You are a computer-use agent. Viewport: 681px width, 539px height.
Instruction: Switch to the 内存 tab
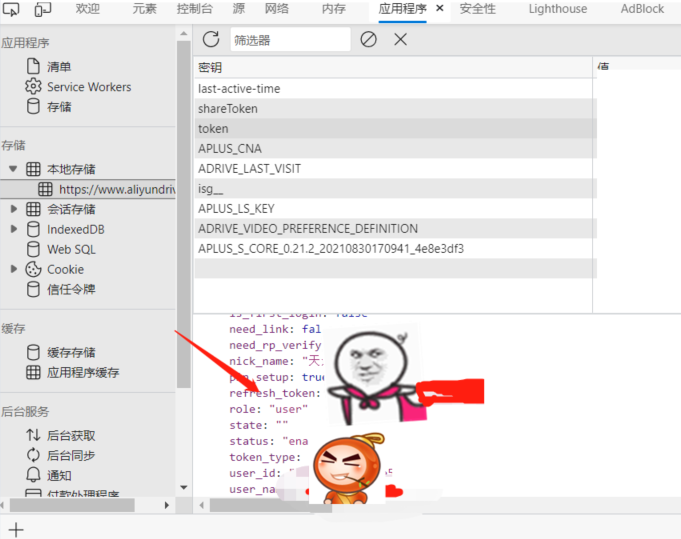tap(334, 9)
